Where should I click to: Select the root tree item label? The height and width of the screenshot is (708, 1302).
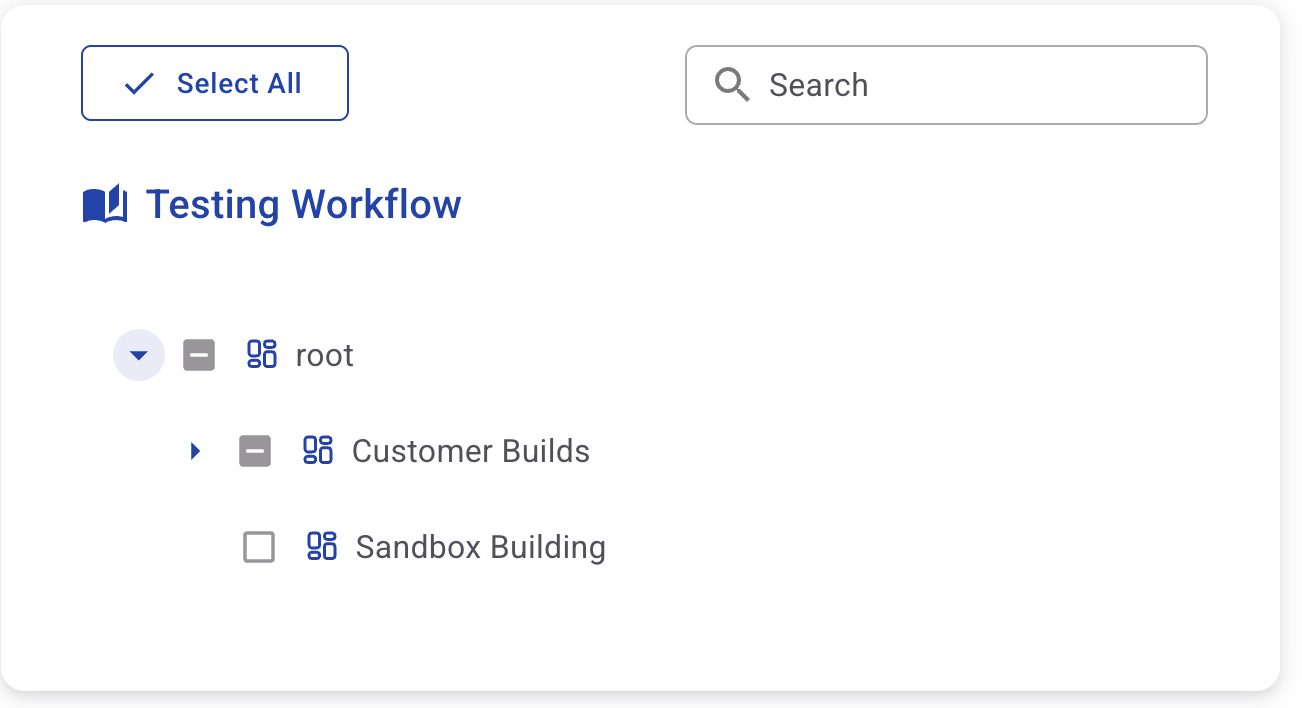tap(325, 356)
